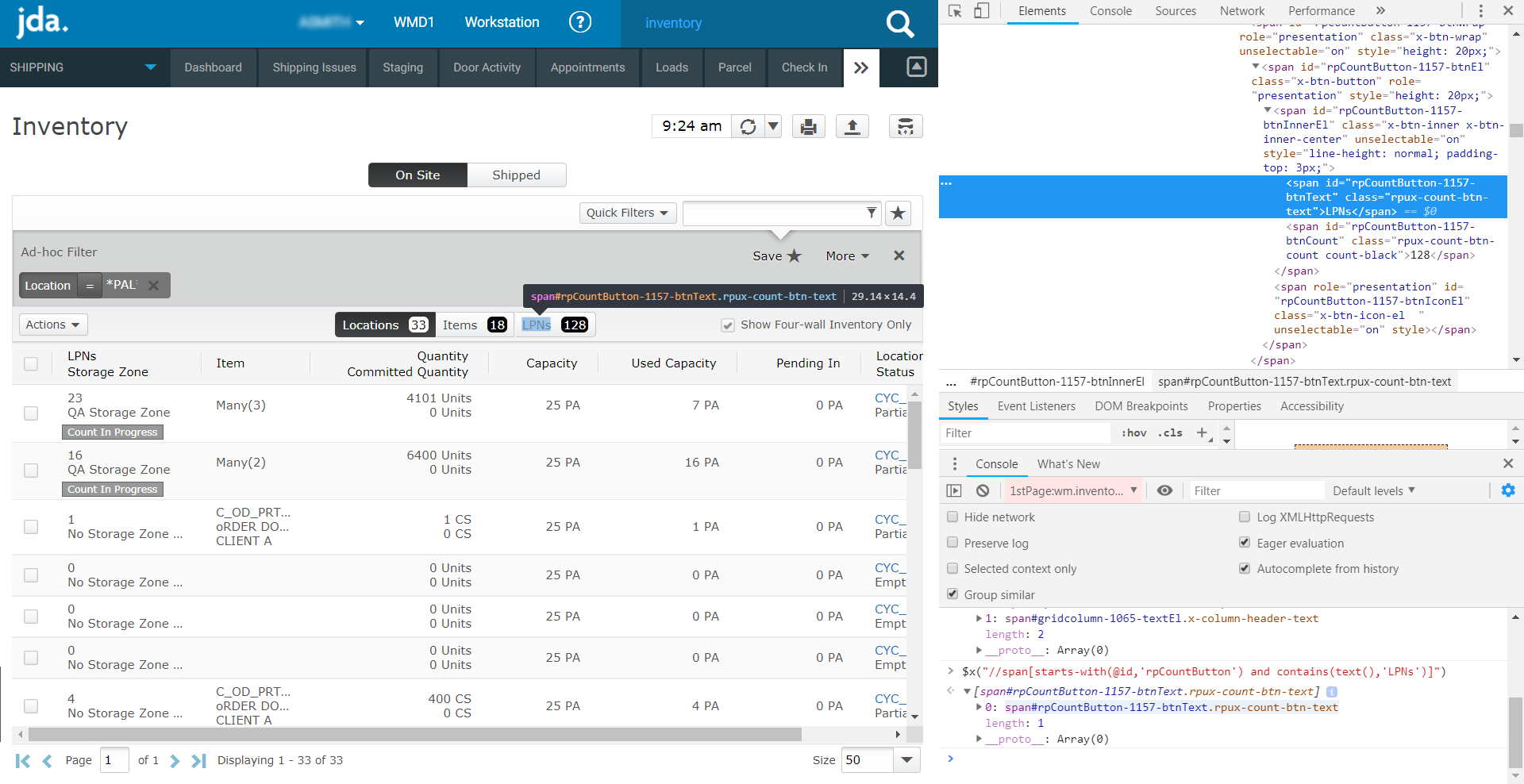The height and width of the screenshot is (784, 1524).
Task: Open the Quick Filters dropdown
Action: coord(627,213)
